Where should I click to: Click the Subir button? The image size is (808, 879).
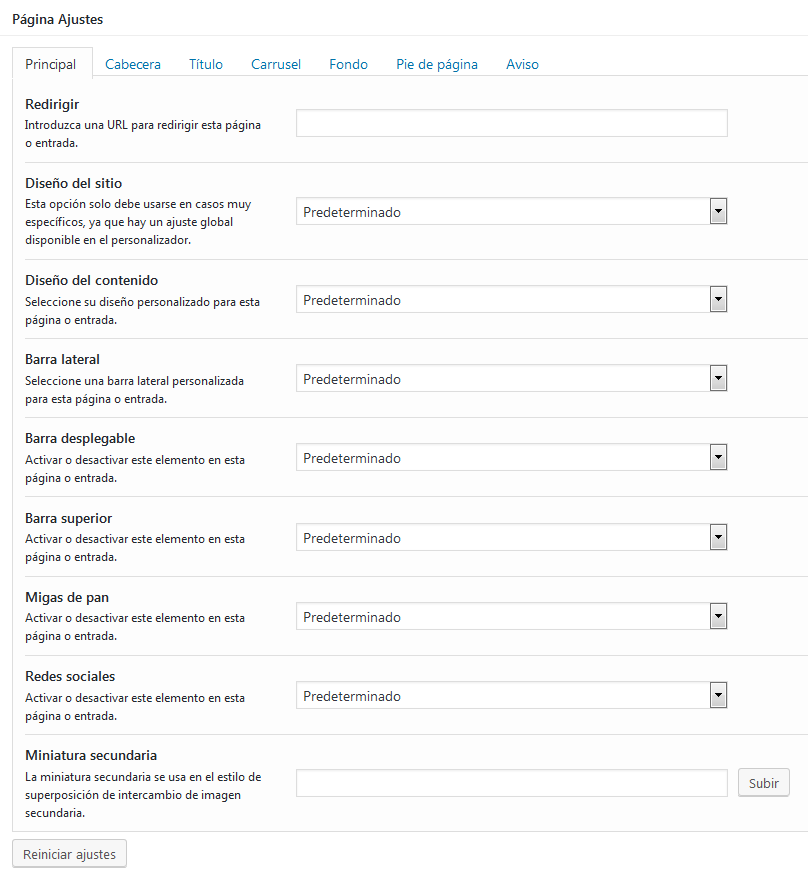[764, 783]
